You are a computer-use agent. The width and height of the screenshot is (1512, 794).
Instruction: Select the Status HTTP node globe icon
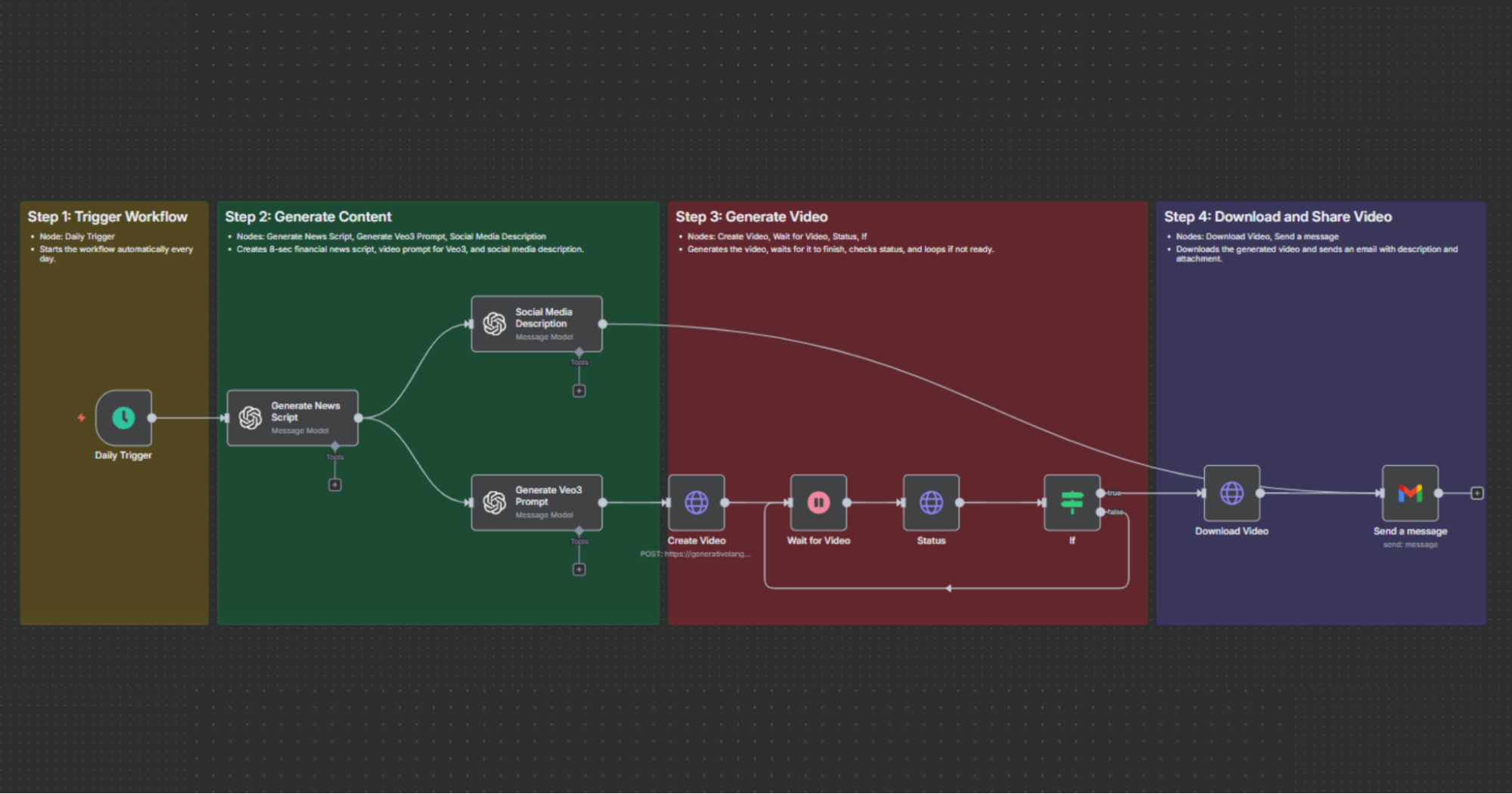[931, 501]
